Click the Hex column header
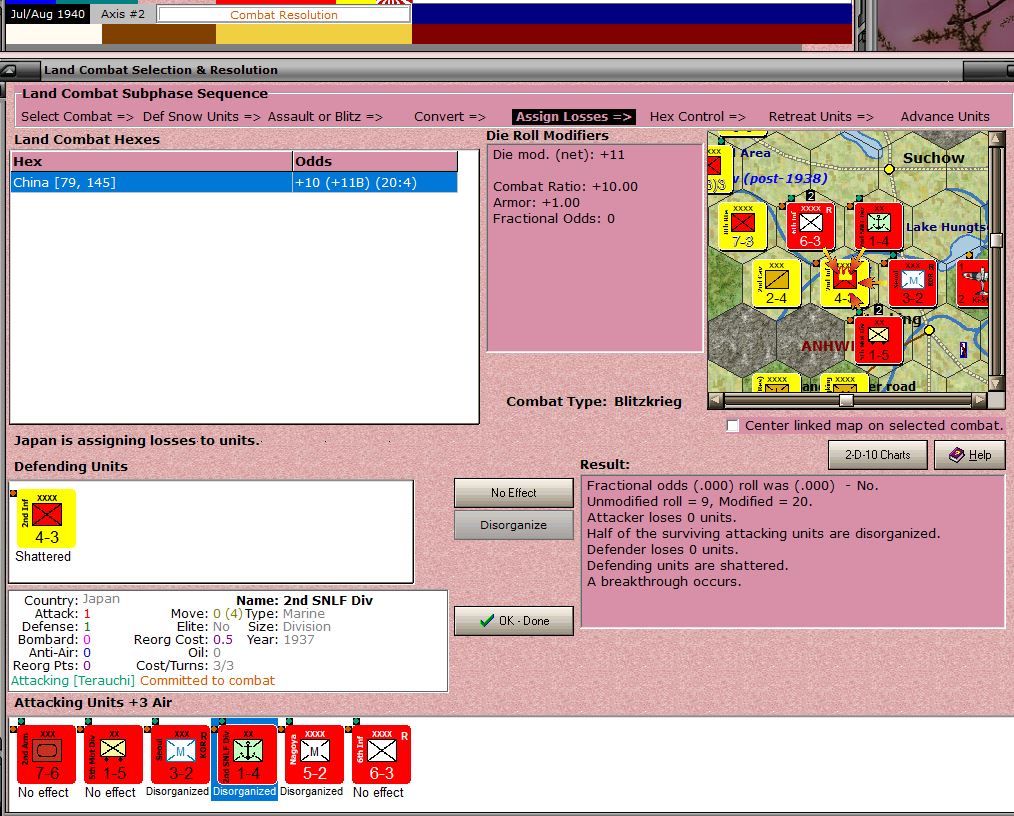This screenshot has width=1014, height=816. (151, 162)
